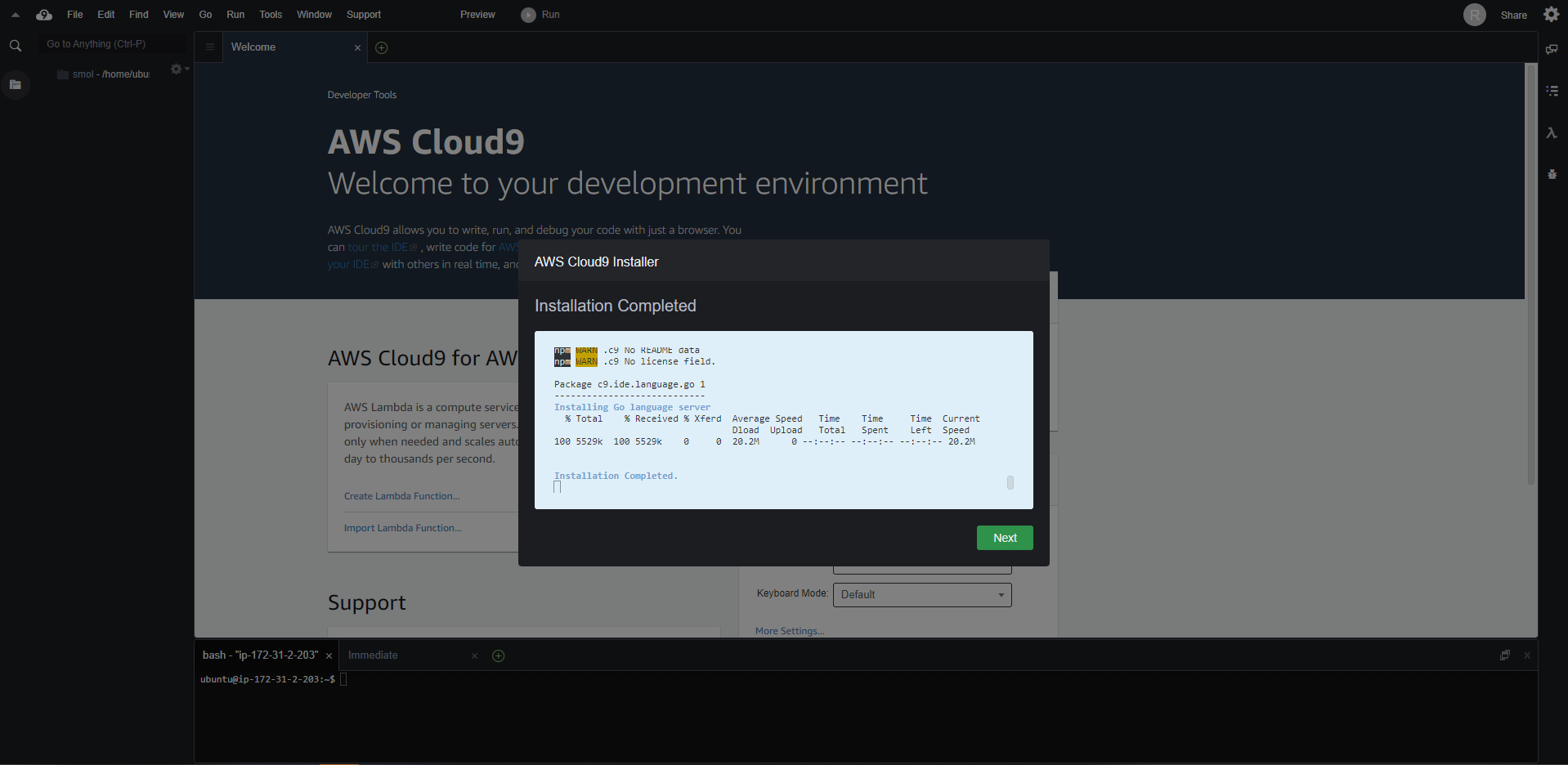Open file tree gear settings
This screenshot has width=1568, height=765.
click(x=177, y=69)
